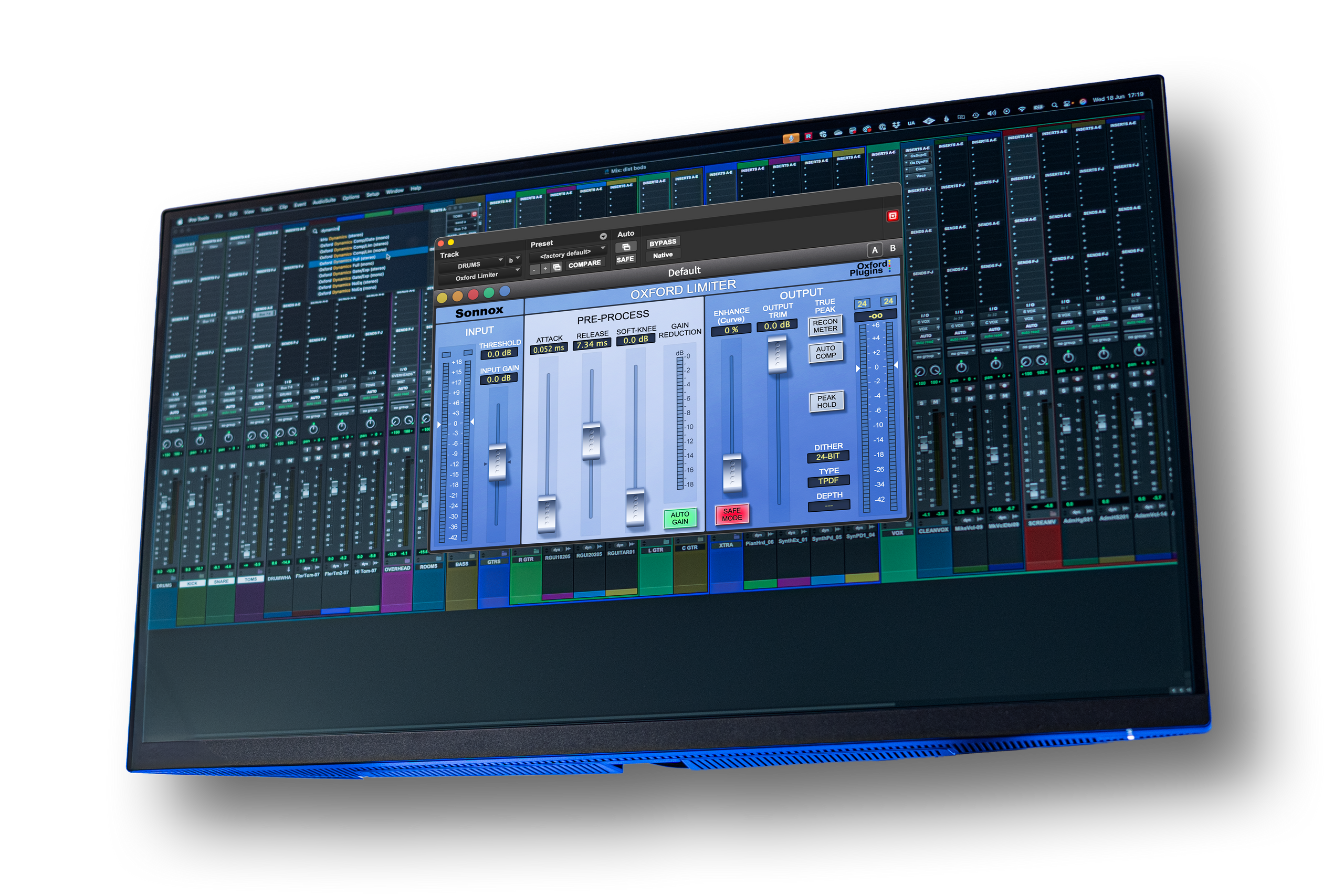This screenshot has height=896, width=1344.
Task: Open the Preset round arrow menu icon
Action: (603, 236)
